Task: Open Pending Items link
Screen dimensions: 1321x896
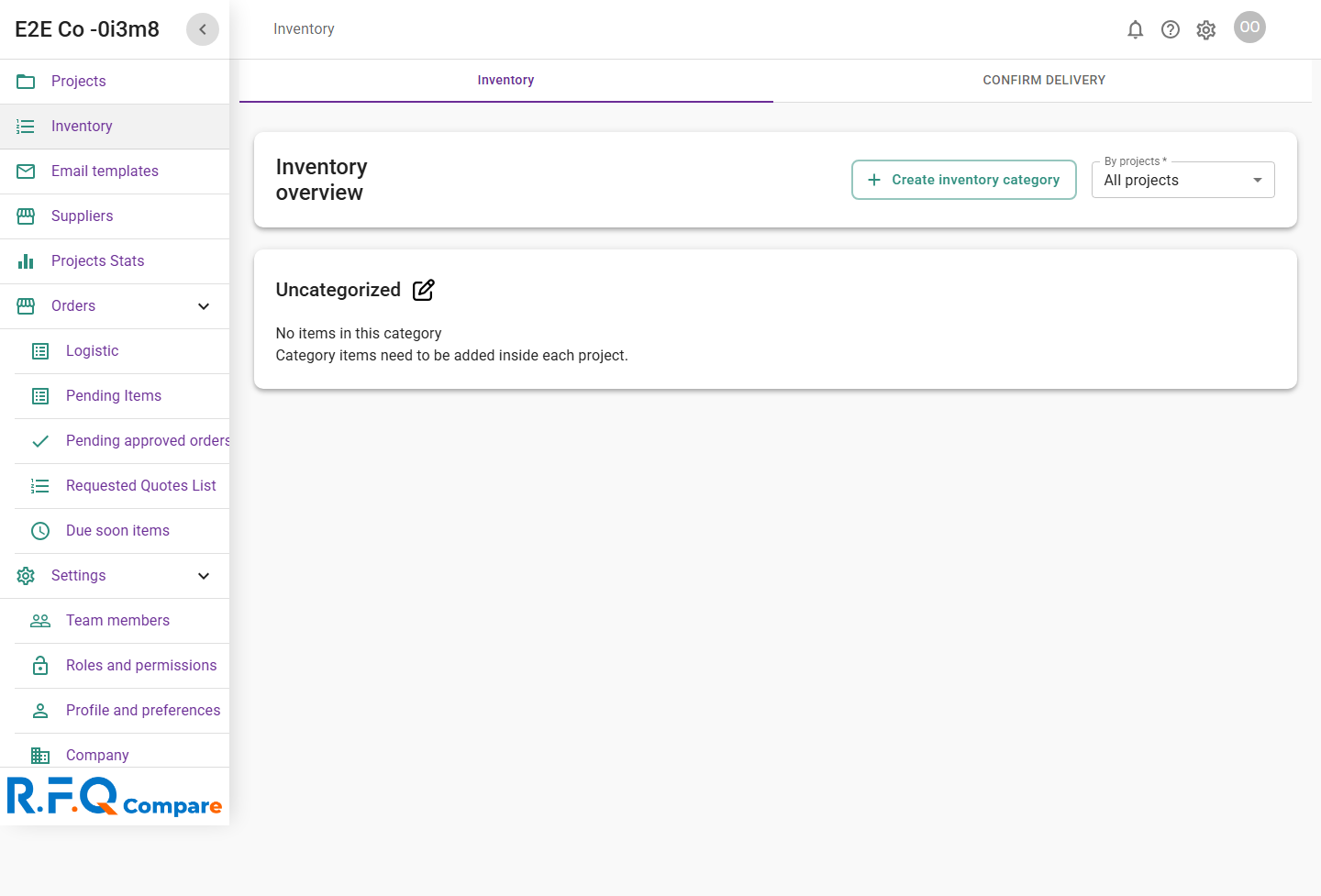Action: point(122,396)
